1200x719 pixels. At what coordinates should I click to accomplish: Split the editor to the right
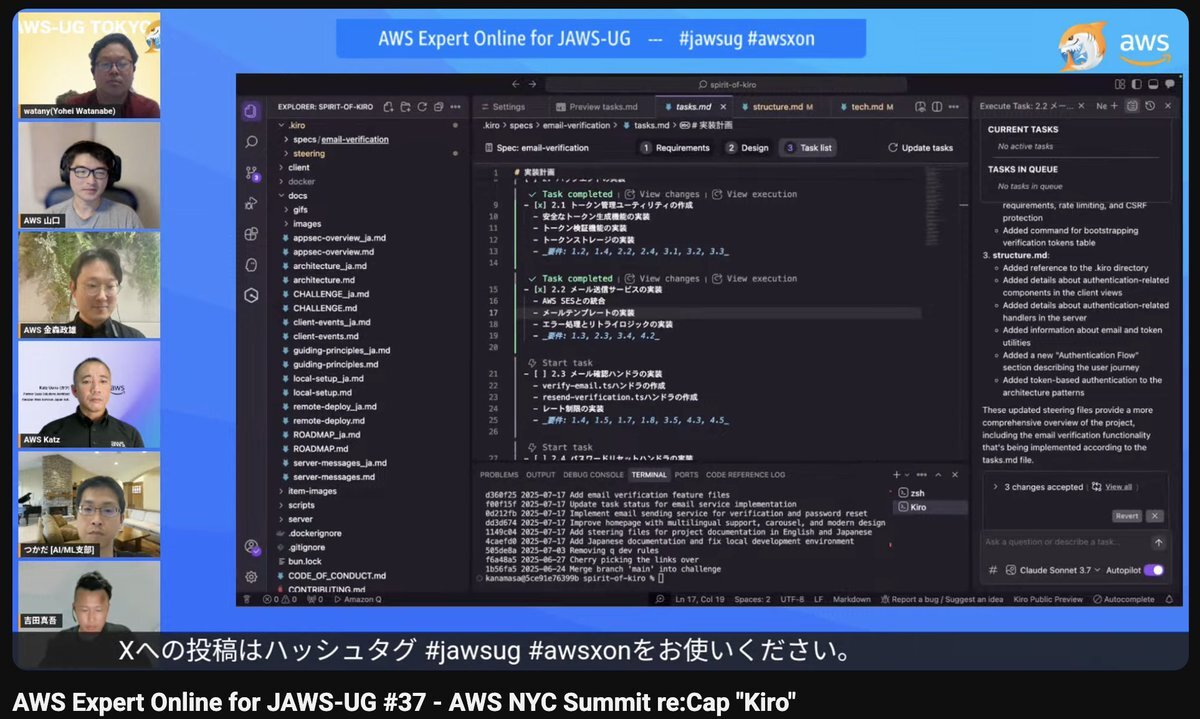click(936, 106)
